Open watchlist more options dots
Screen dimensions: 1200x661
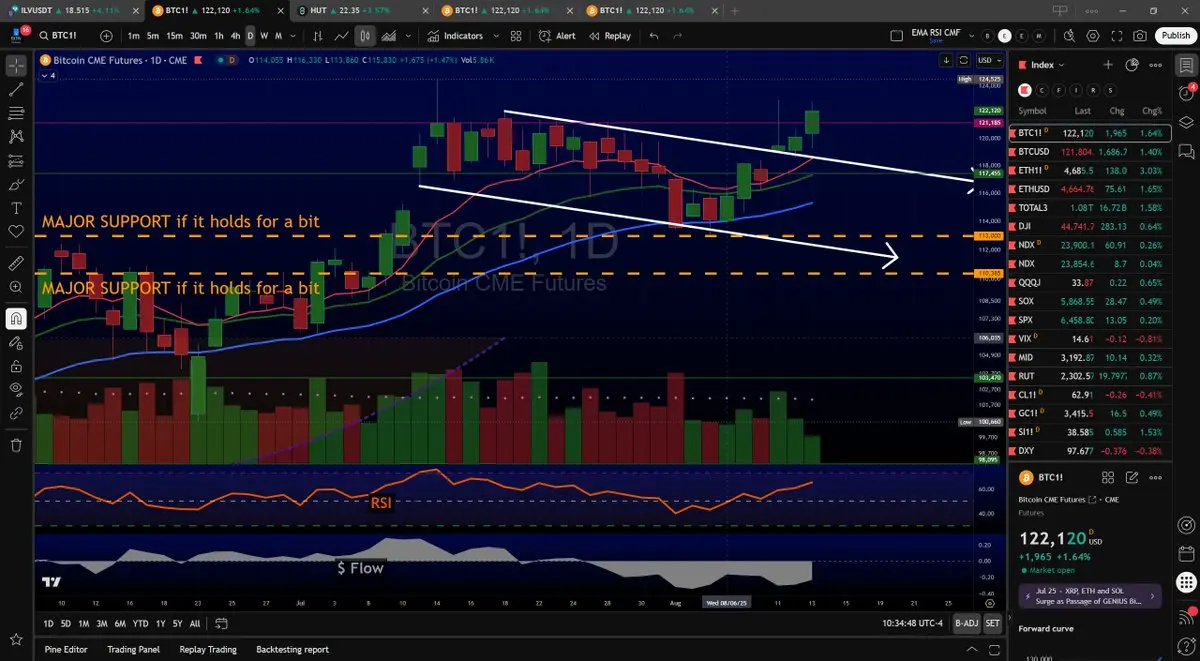[1156, 65]
